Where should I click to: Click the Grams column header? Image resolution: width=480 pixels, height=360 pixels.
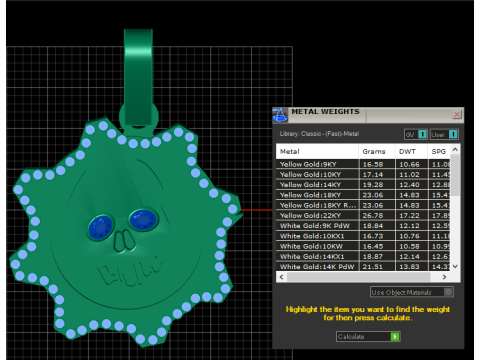[x=377, y=151]
